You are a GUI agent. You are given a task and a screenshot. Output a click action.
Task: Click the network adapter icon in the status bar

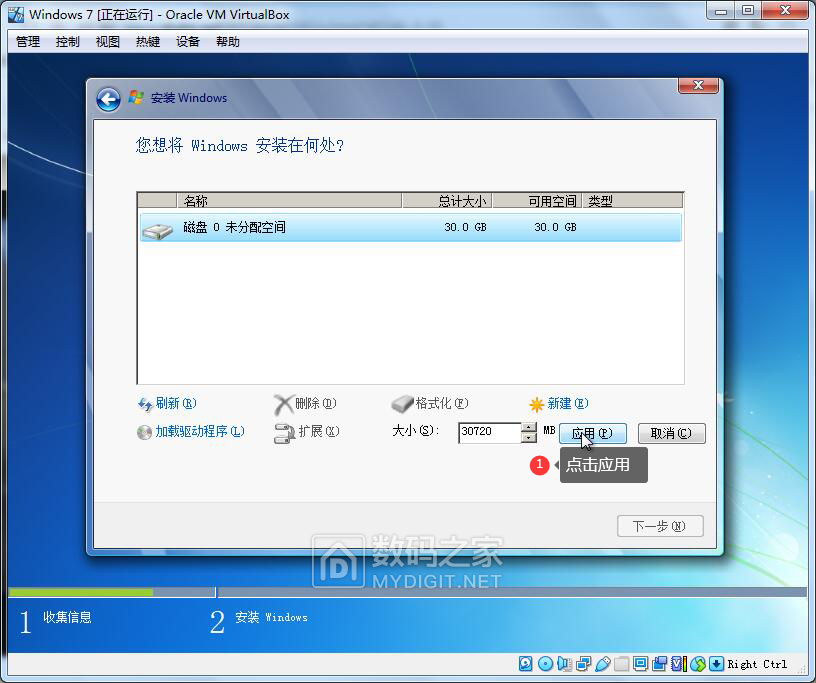(x=583, y=664)
